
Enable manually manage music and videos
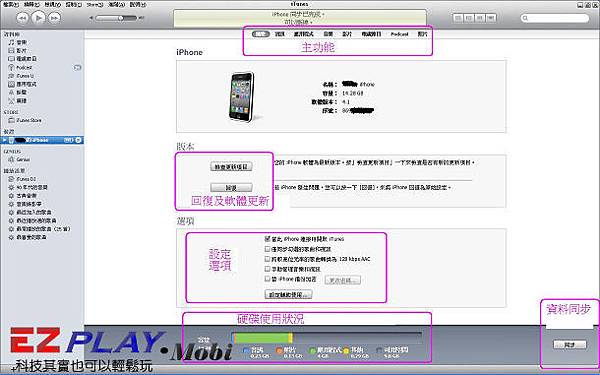[267, 269]
